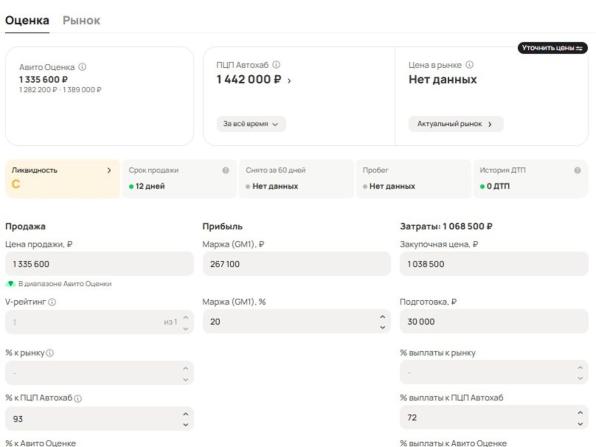The height and width of the screenshot is (447, 596).
Task: Click info icon on Срок продажи card
Action: tap(226, 170)
